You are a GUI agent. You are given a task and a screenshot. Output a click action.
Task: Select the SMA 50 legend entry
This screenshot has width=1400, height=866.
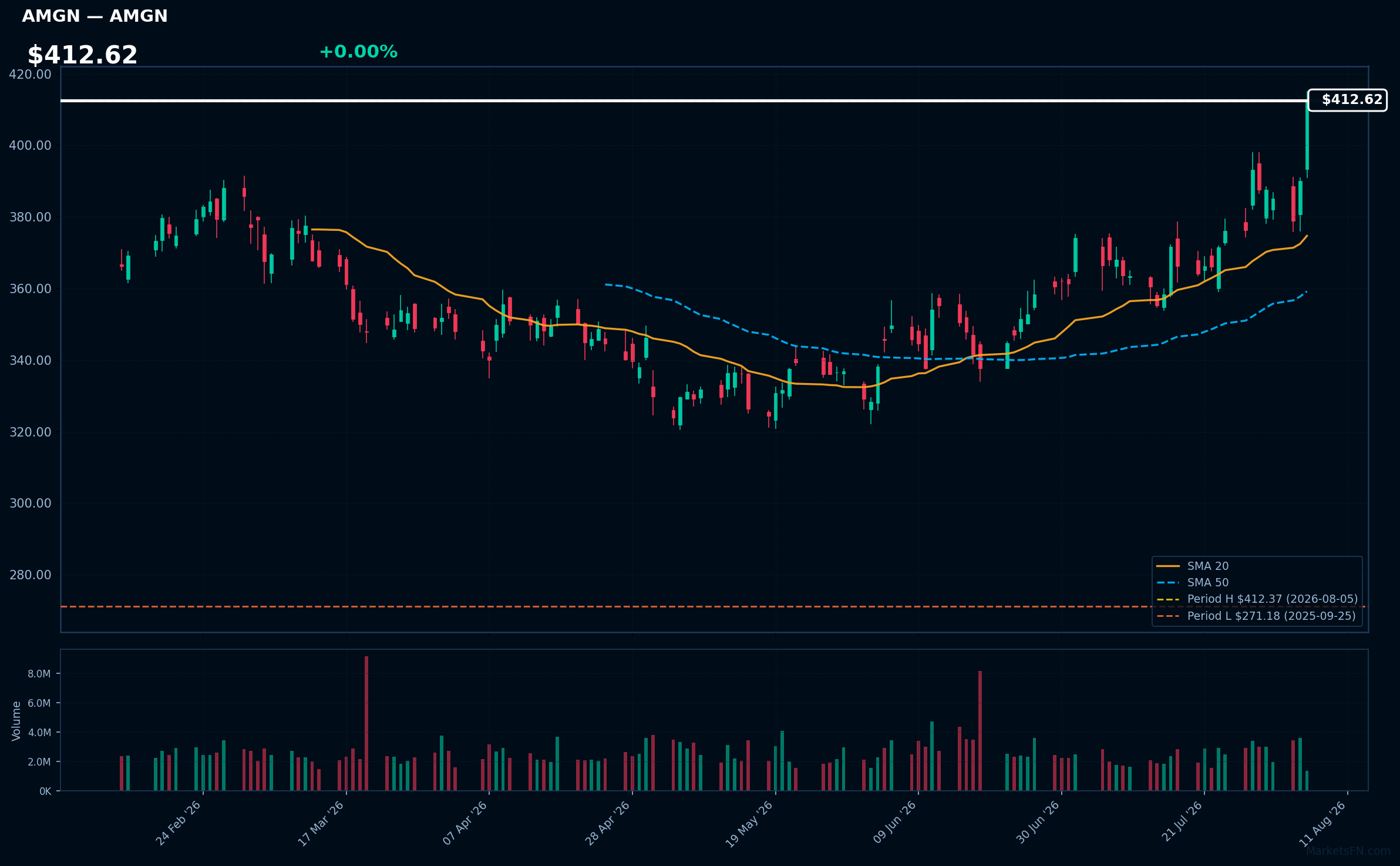(1192, 582)
